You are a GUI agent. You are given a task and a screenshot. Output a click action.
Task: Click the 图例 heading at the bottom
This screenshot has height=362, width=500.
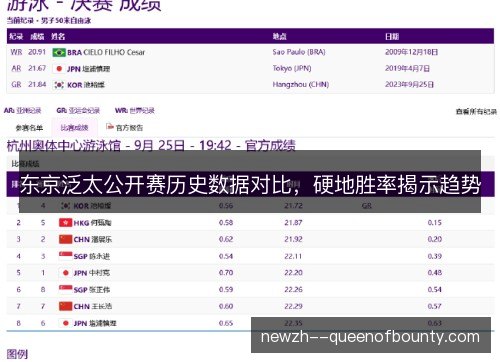(x=17, y=354)
